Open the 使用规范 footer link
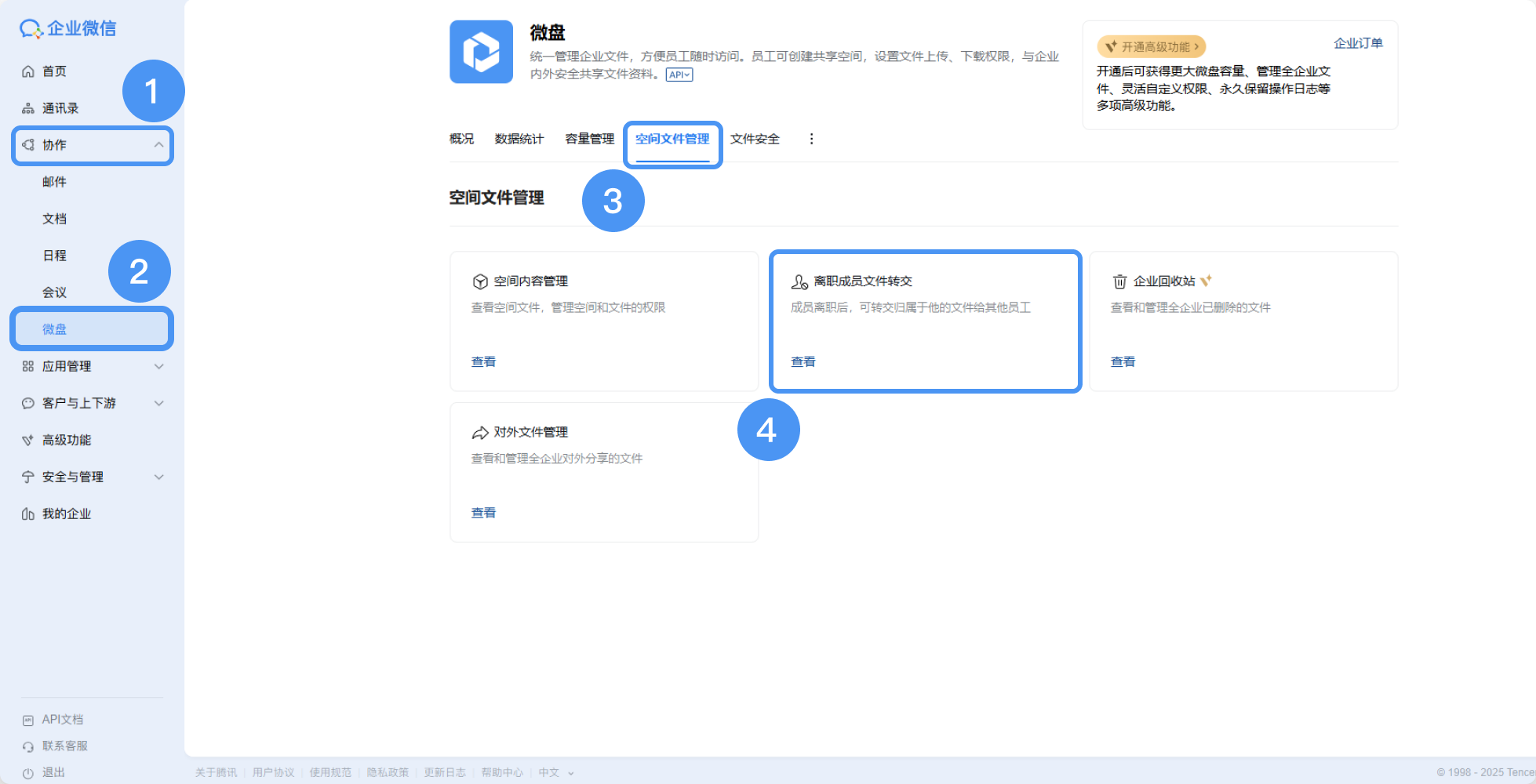 (x=330, y=773)
